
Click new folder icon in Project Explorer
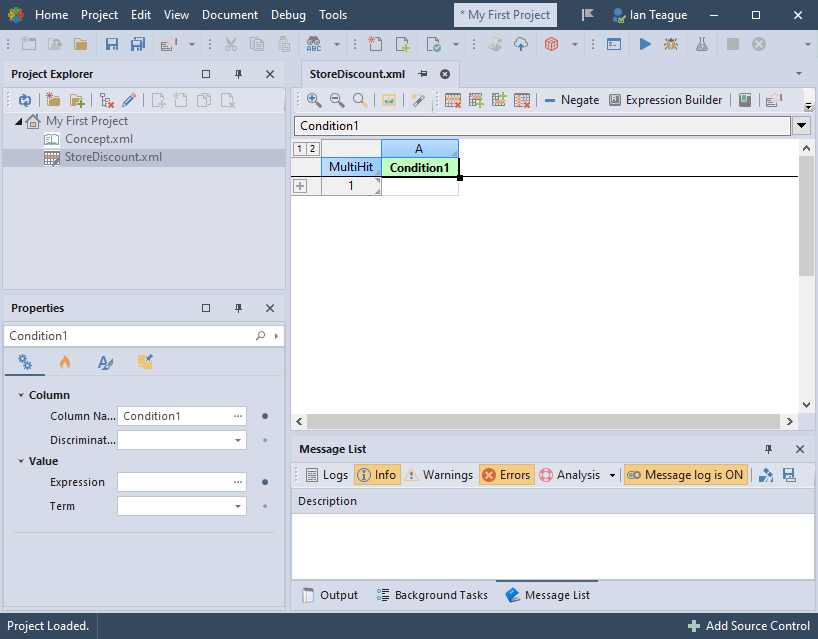pos(53,100)
